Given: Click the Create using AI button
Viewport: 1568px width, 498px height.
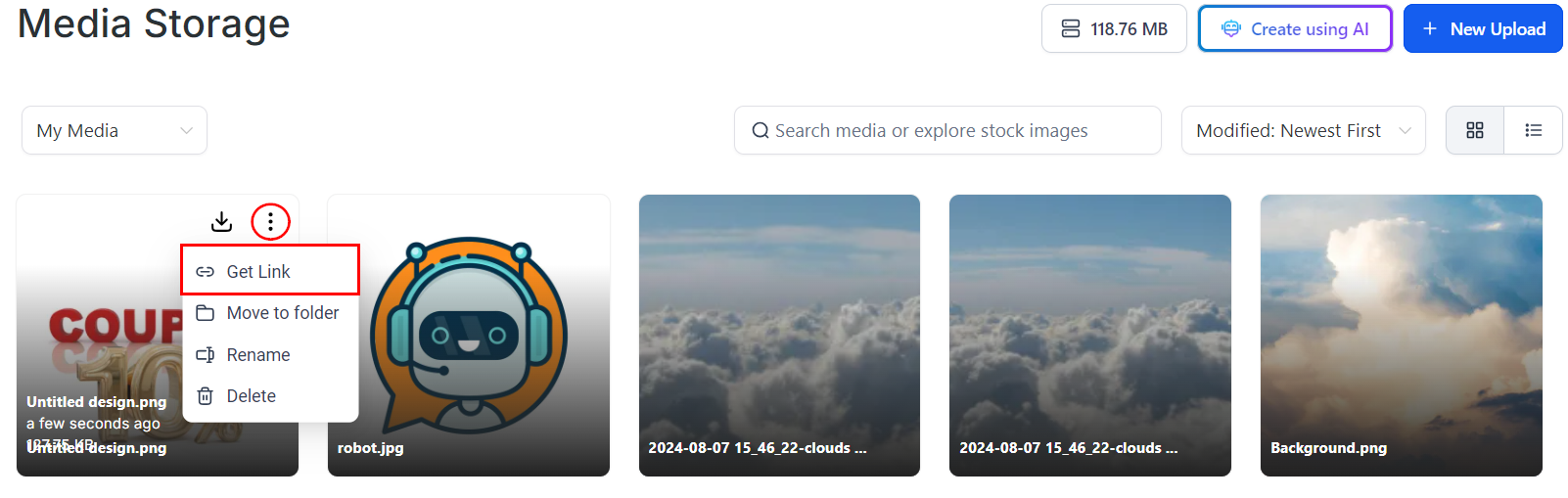Looking at the screenshot, I should click(1295, 29).
